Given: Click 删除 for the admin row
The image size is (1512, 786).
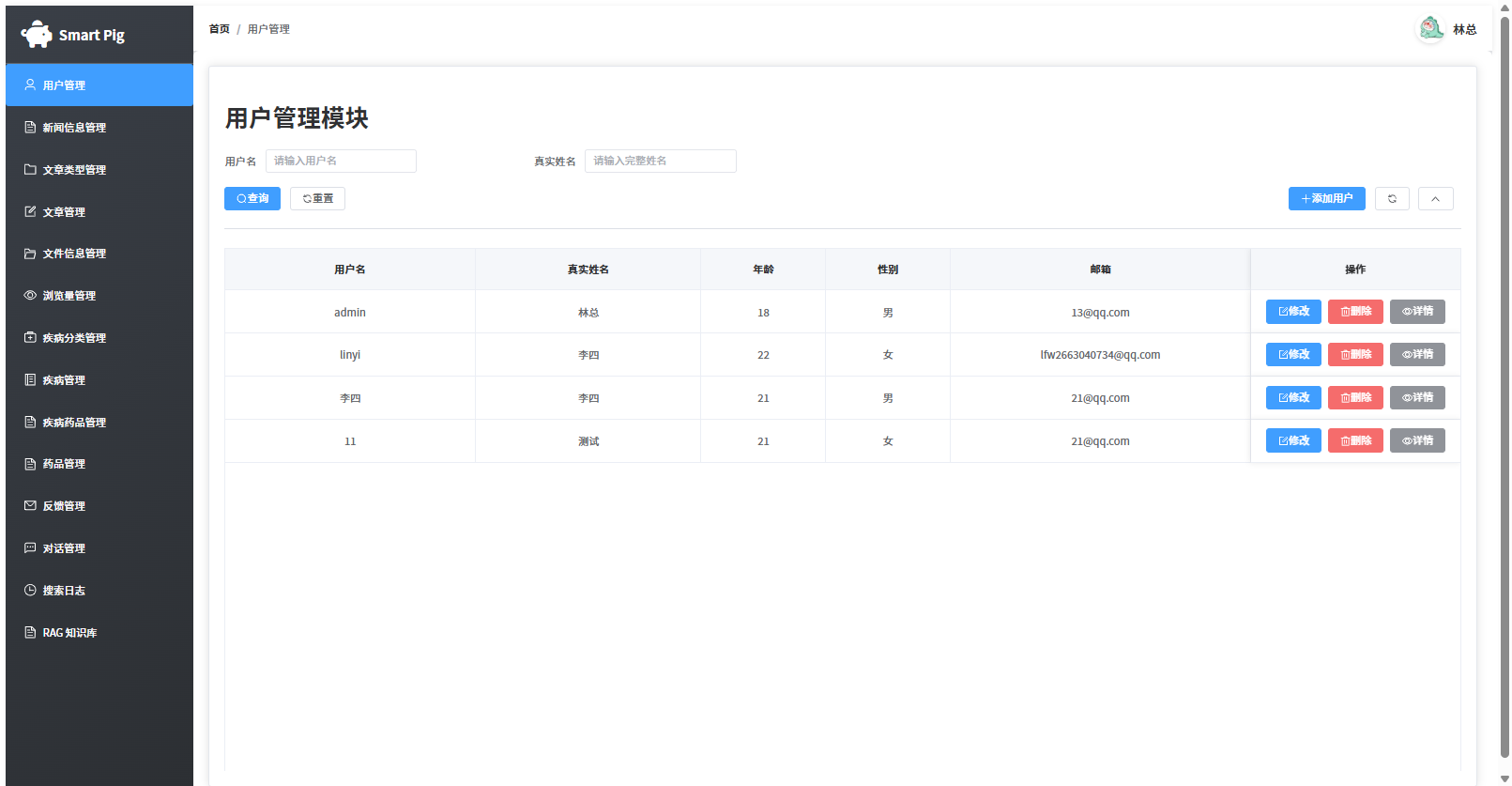Looking at the screenshot, I should [1355, 312].
